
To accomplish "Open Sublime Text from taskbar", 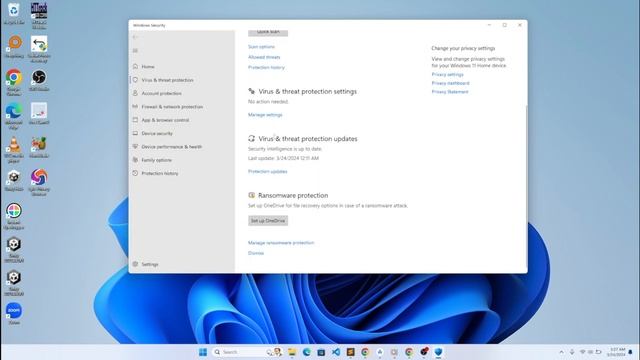I will tap(351, 352).
